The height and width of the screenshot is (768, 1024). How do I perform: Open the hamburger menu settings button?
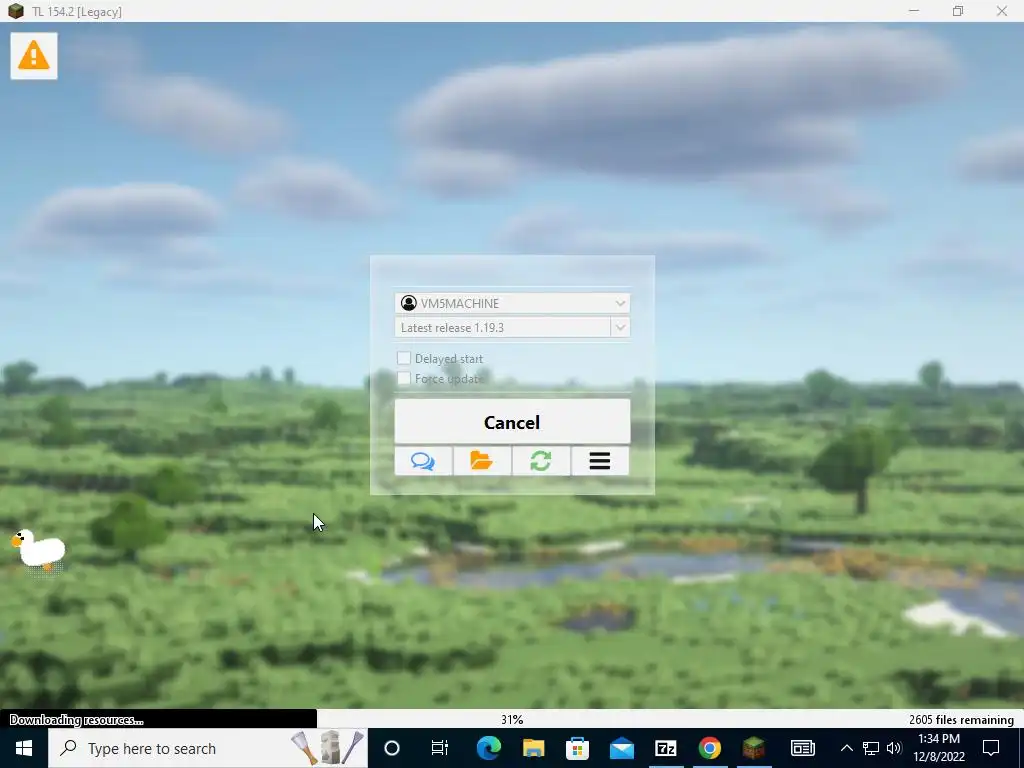600,461
